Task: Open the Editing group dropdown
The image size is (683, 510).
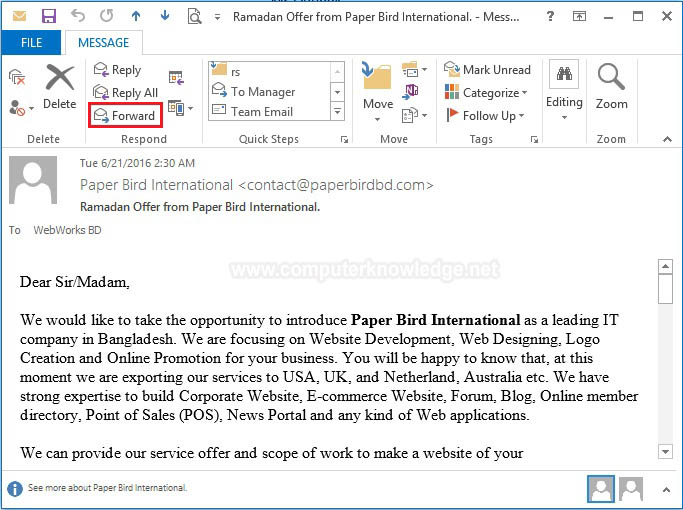Action: point(564,91)
